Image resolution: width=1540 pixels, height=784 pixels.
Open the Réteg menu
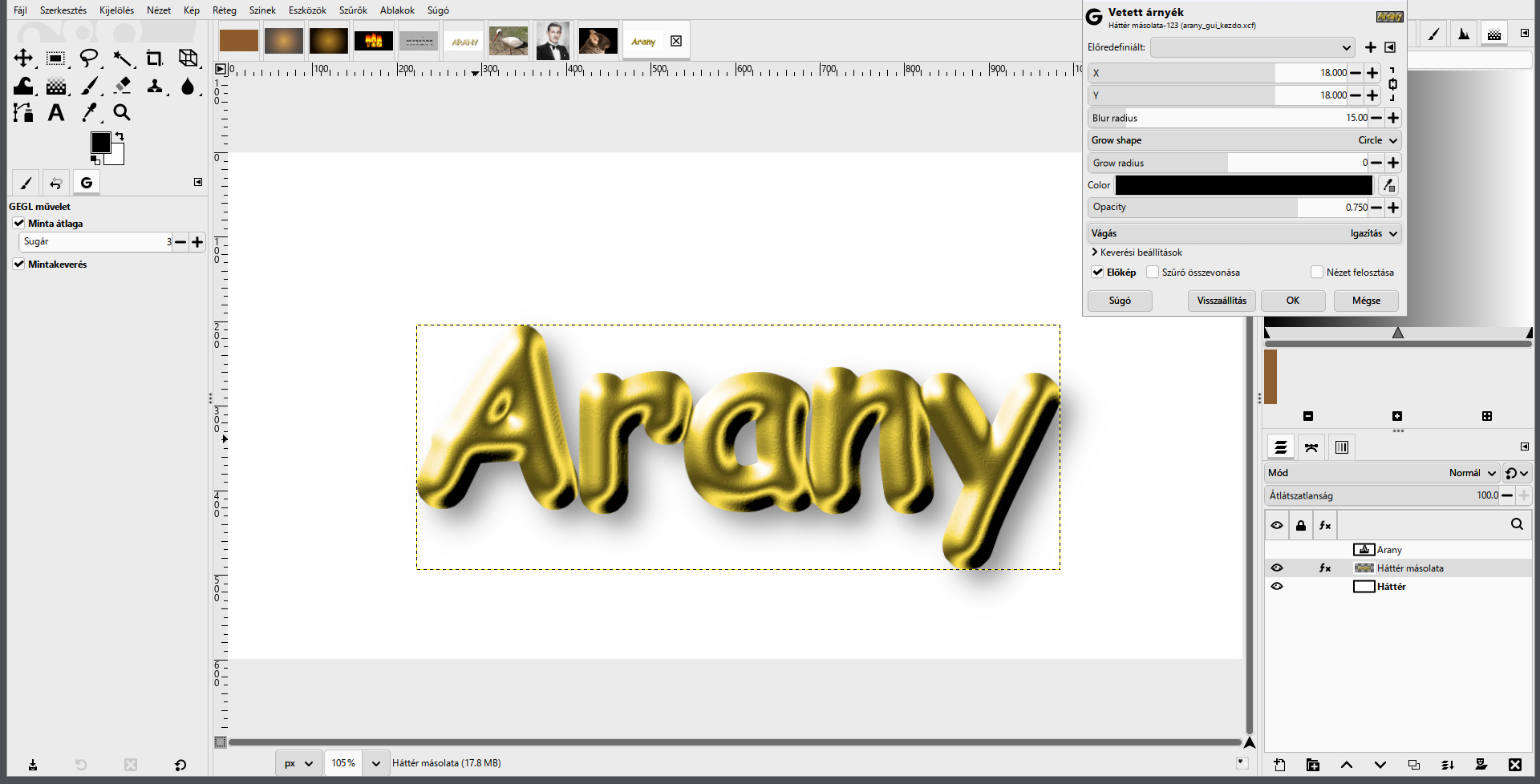(225, 10)
